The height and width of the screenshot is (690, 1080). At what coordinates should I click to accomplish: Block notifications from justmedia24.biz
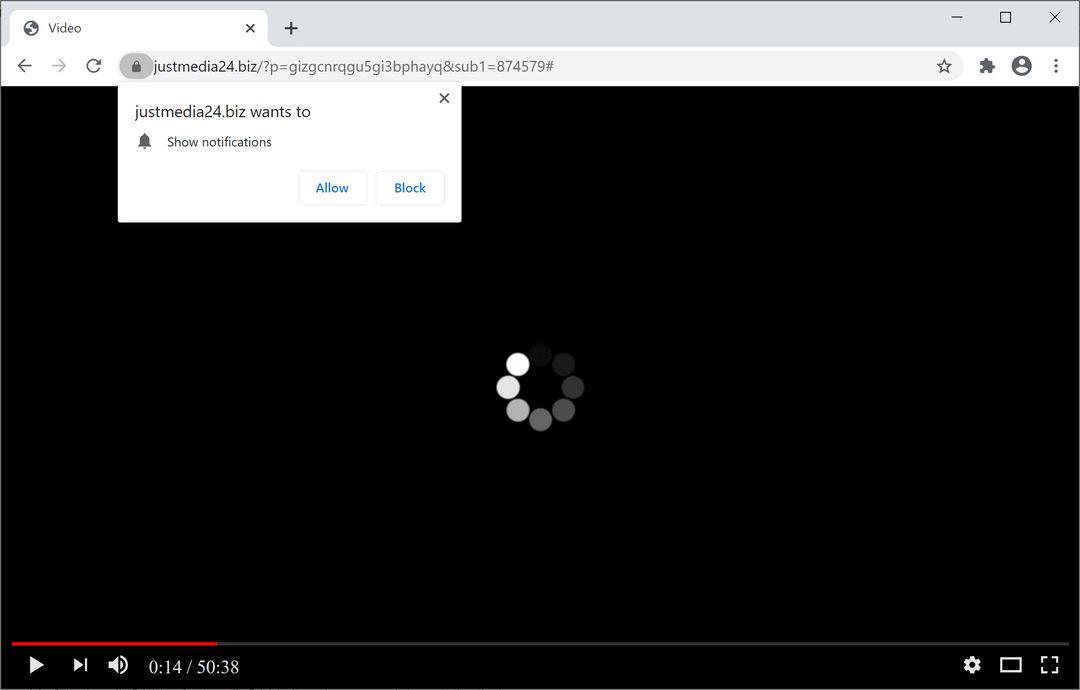410,188
